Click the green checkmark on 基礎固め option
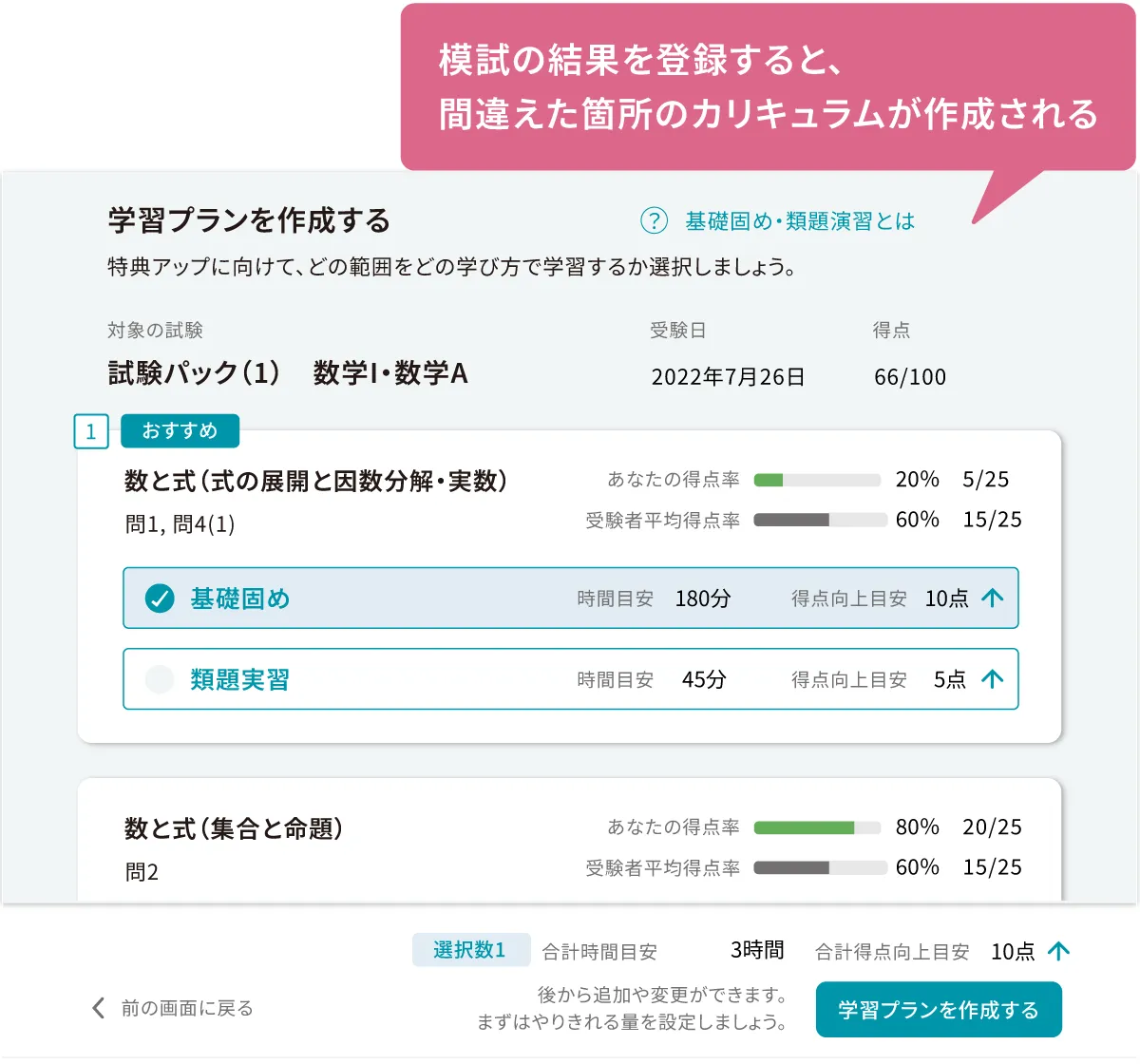Image resolution: width=1140 pixels, height=1064 pixels. pyautogui.click(x=159, y=598)
